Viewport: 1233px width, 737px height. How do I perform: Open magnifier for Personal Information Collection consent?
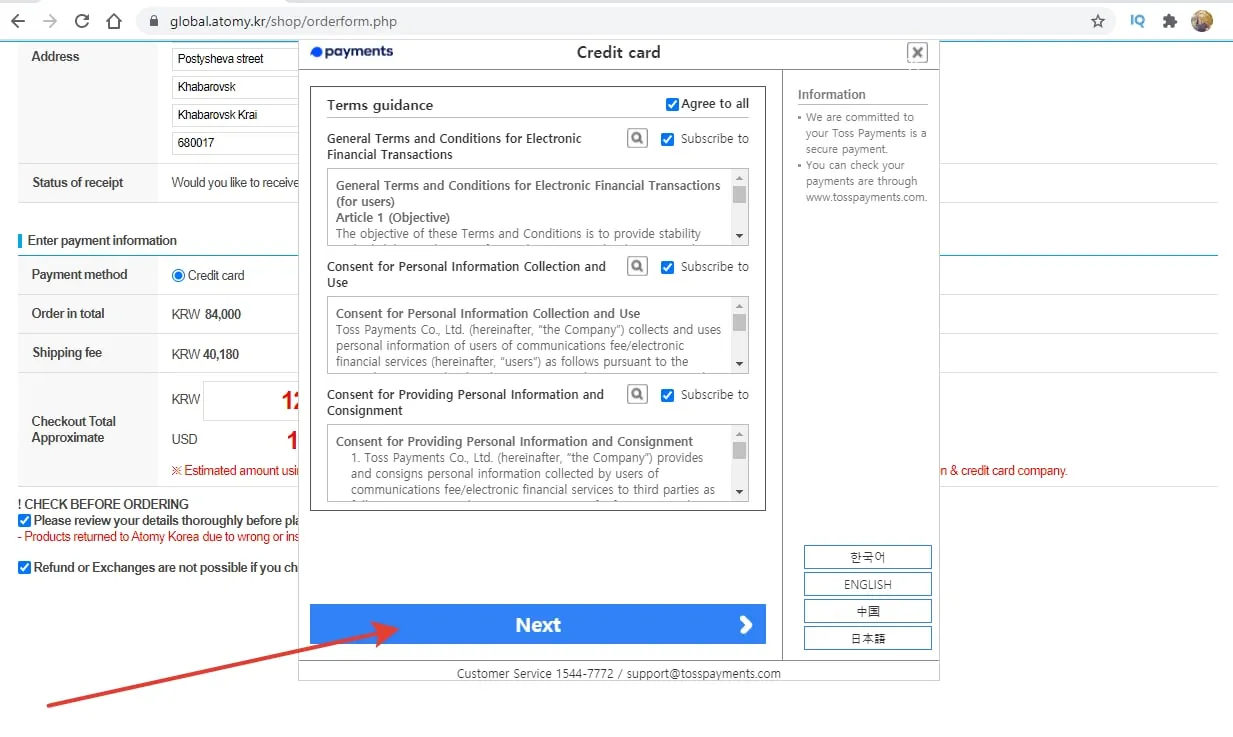(x=637, y=266)
